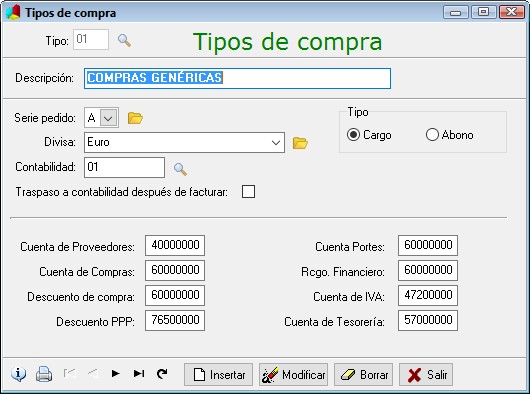The height and width of the screenshot is (394, 530).
Task: Click the Contabilidad input field
Action: click(x=124, y=167)
